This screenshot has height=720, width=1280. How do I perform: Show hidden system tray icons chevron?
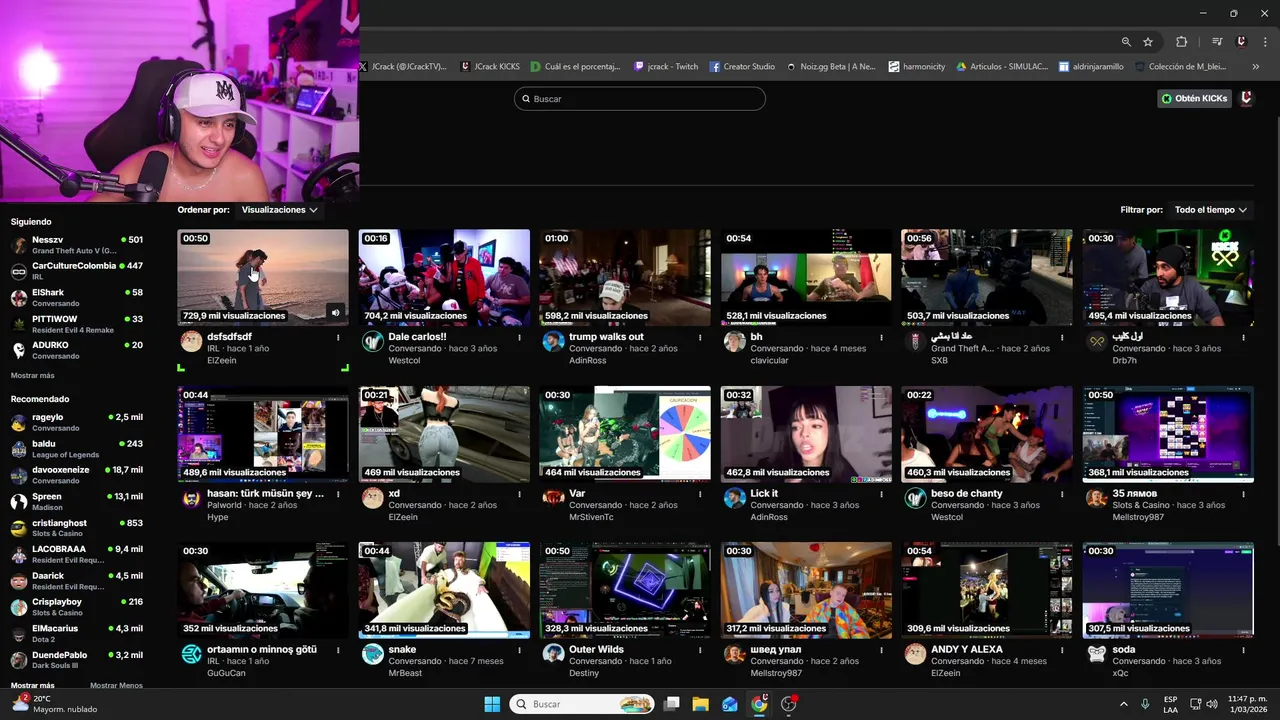click(x=1123, y=704)
